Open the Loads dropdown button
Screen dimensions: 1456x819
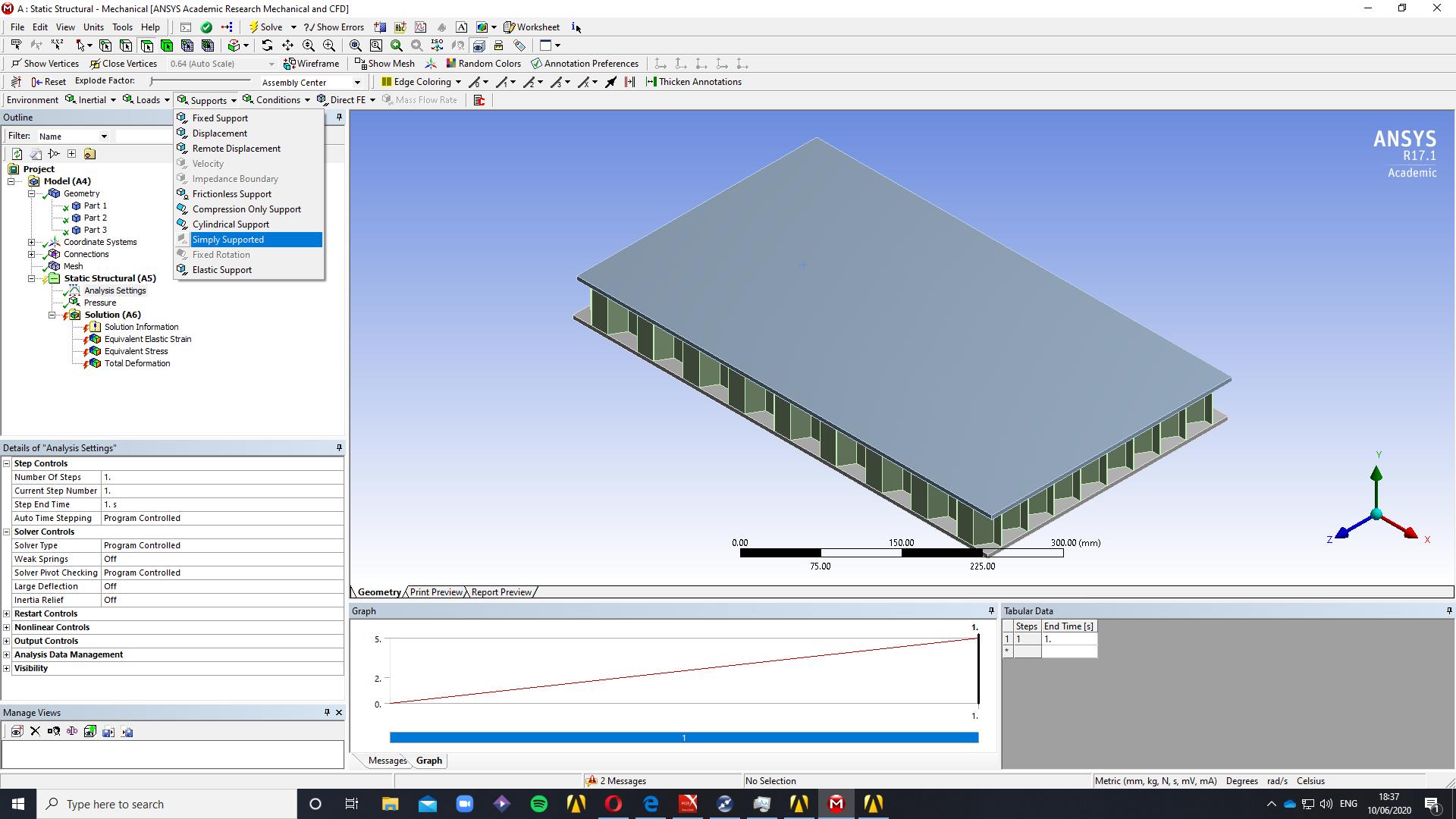click(147, 100)
